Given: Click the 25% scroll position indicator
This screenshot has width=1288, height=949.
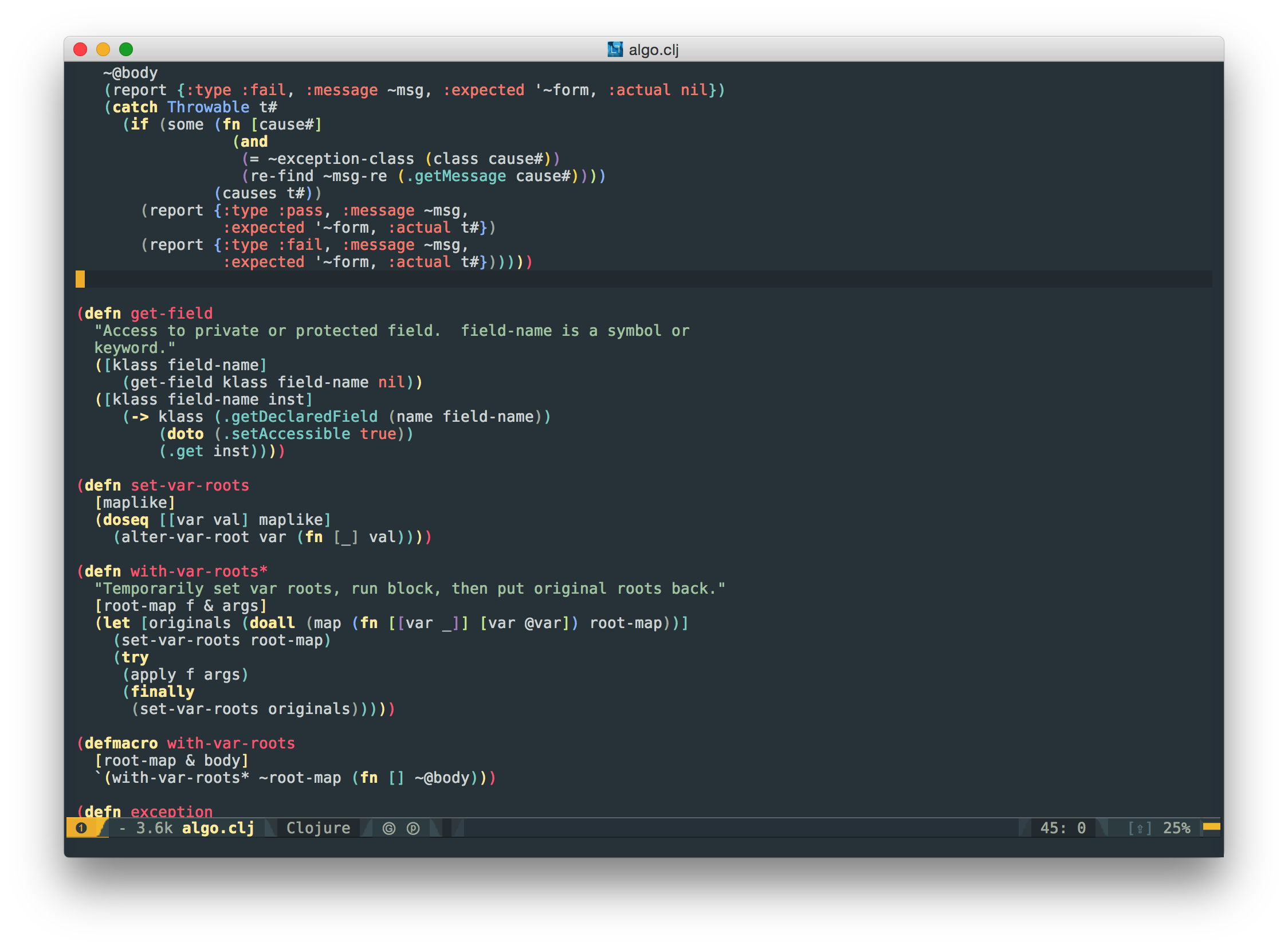Looking at the screenshot, I should click(x=1176, y=828).
